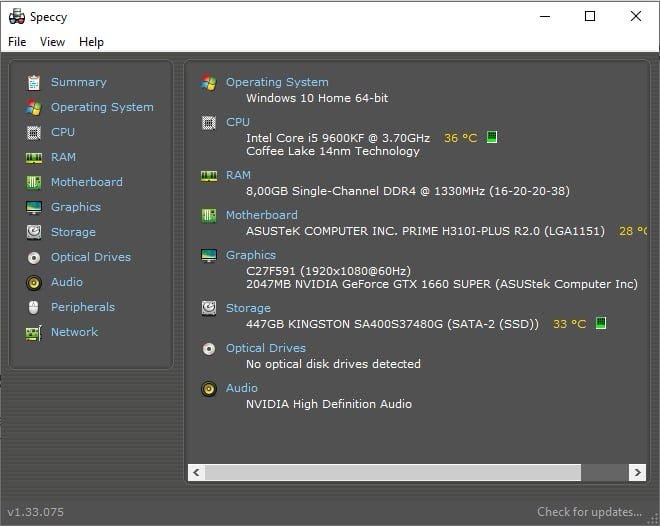Click the Storage heading in main panel

pyautogui.click(x=248, y=308)
